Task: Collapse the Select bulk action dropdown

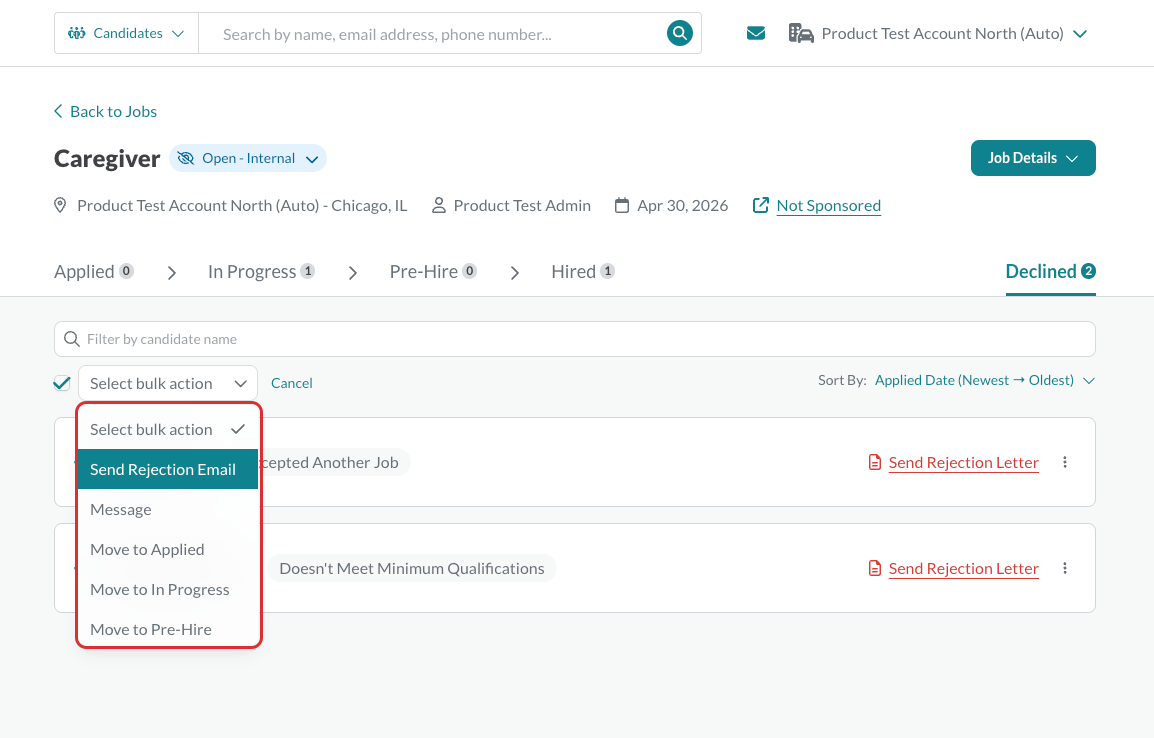Action: coord(168,383)
